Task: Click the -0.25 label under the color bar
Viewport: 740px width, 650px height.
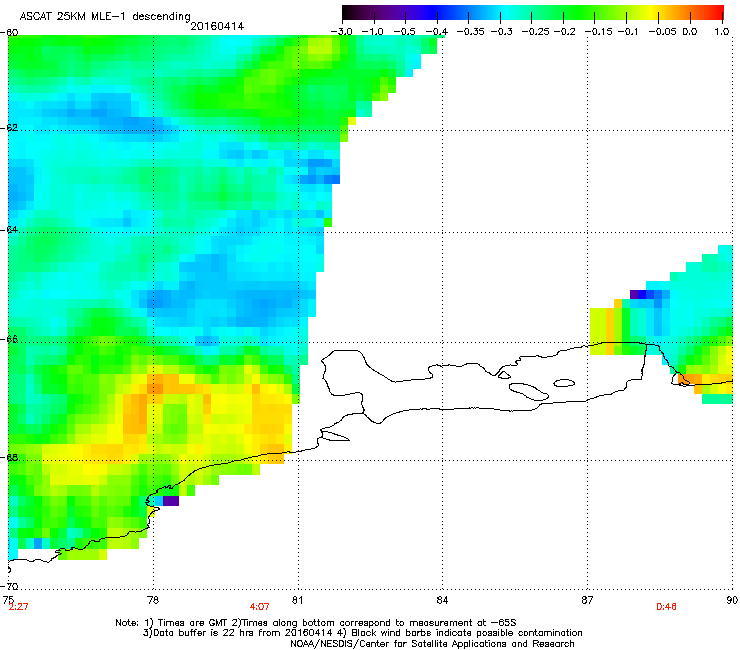Action: pos(535,32)
